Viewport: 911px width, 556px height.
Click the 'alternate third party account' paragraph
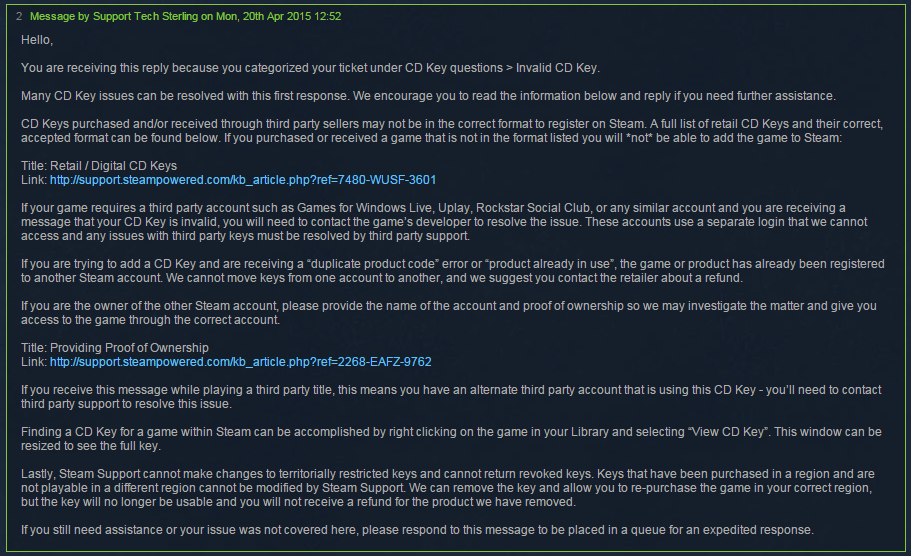pos(451,397)
